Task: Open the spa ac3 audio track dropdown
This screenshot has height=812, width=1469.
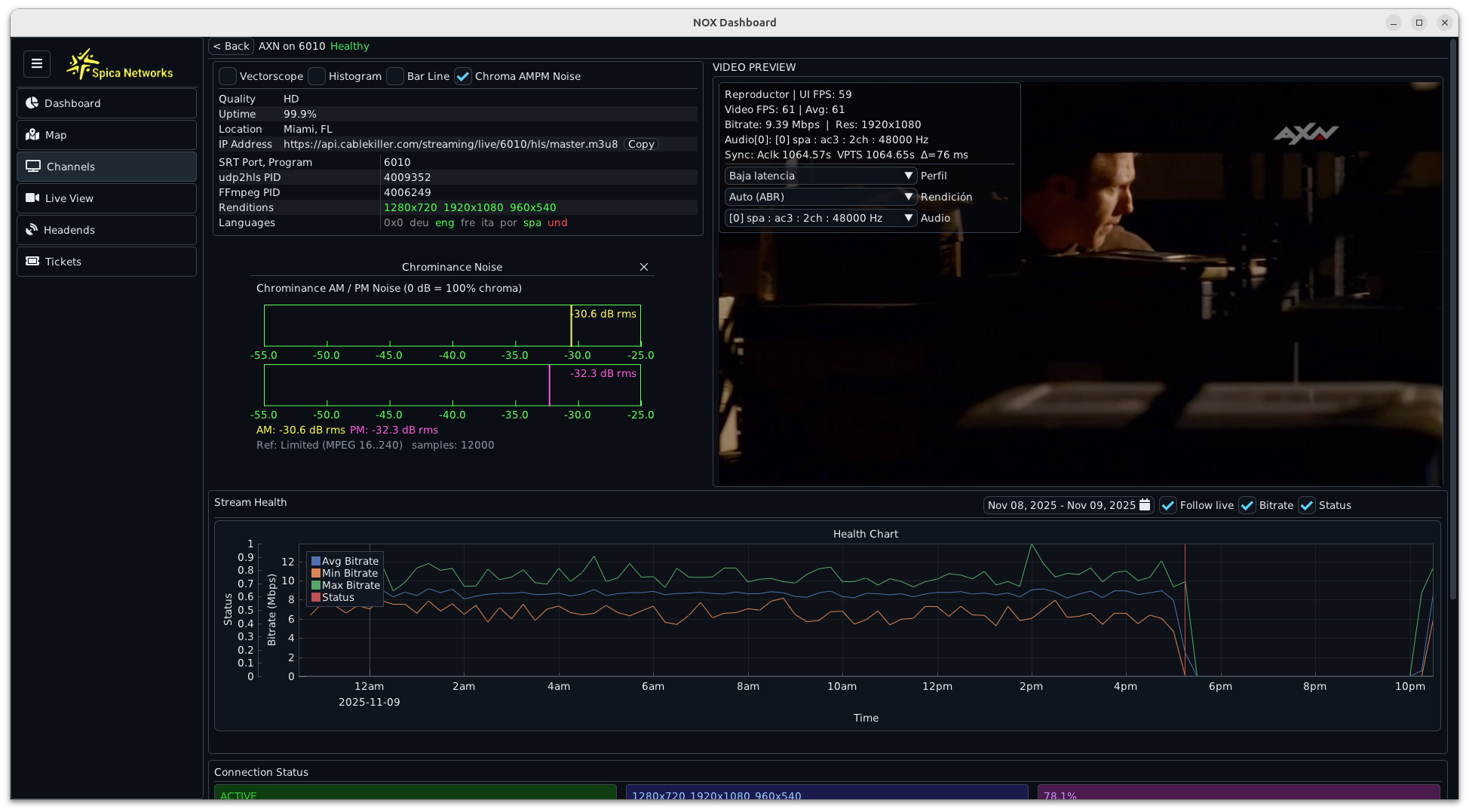Action: [820, 218]
